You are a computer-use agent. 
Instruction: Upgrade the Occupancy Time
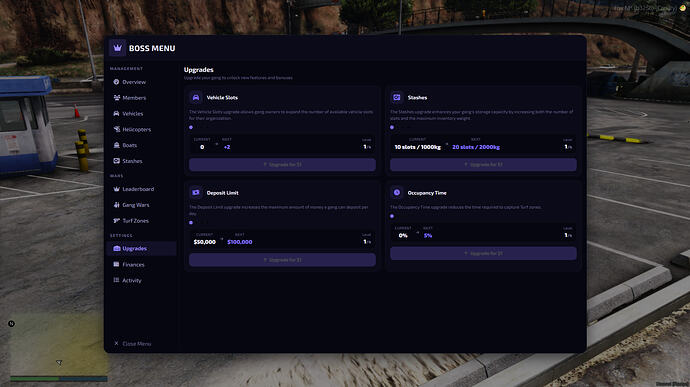coord(483,253)
